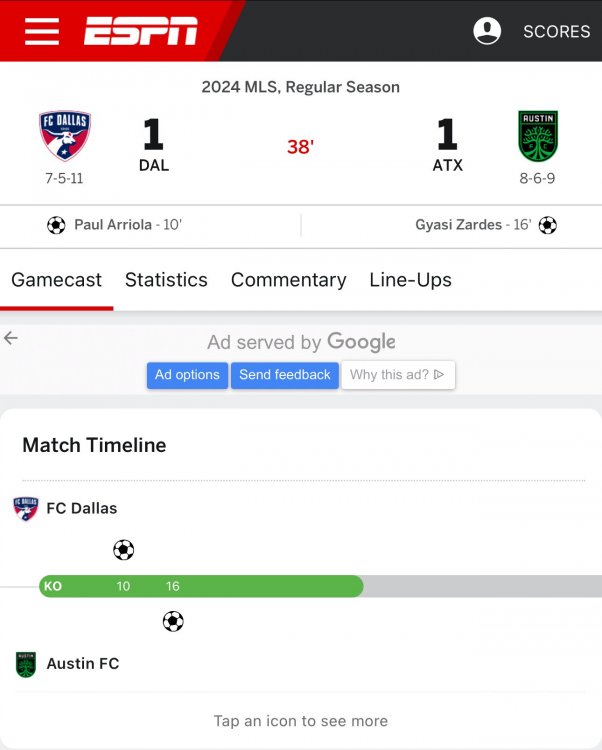Click the green match progress bar
Screen dimensions: 602x750
coord(250,586)
